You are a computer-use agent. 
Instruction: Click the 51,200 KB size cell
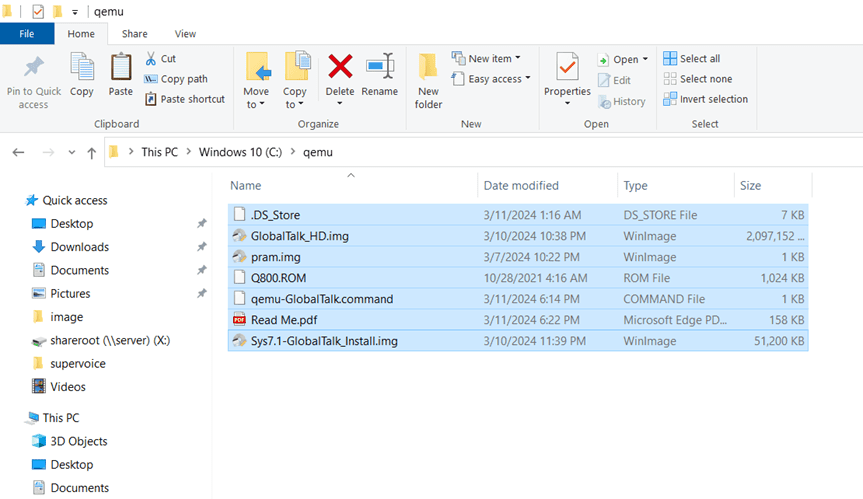click(779, 341)
